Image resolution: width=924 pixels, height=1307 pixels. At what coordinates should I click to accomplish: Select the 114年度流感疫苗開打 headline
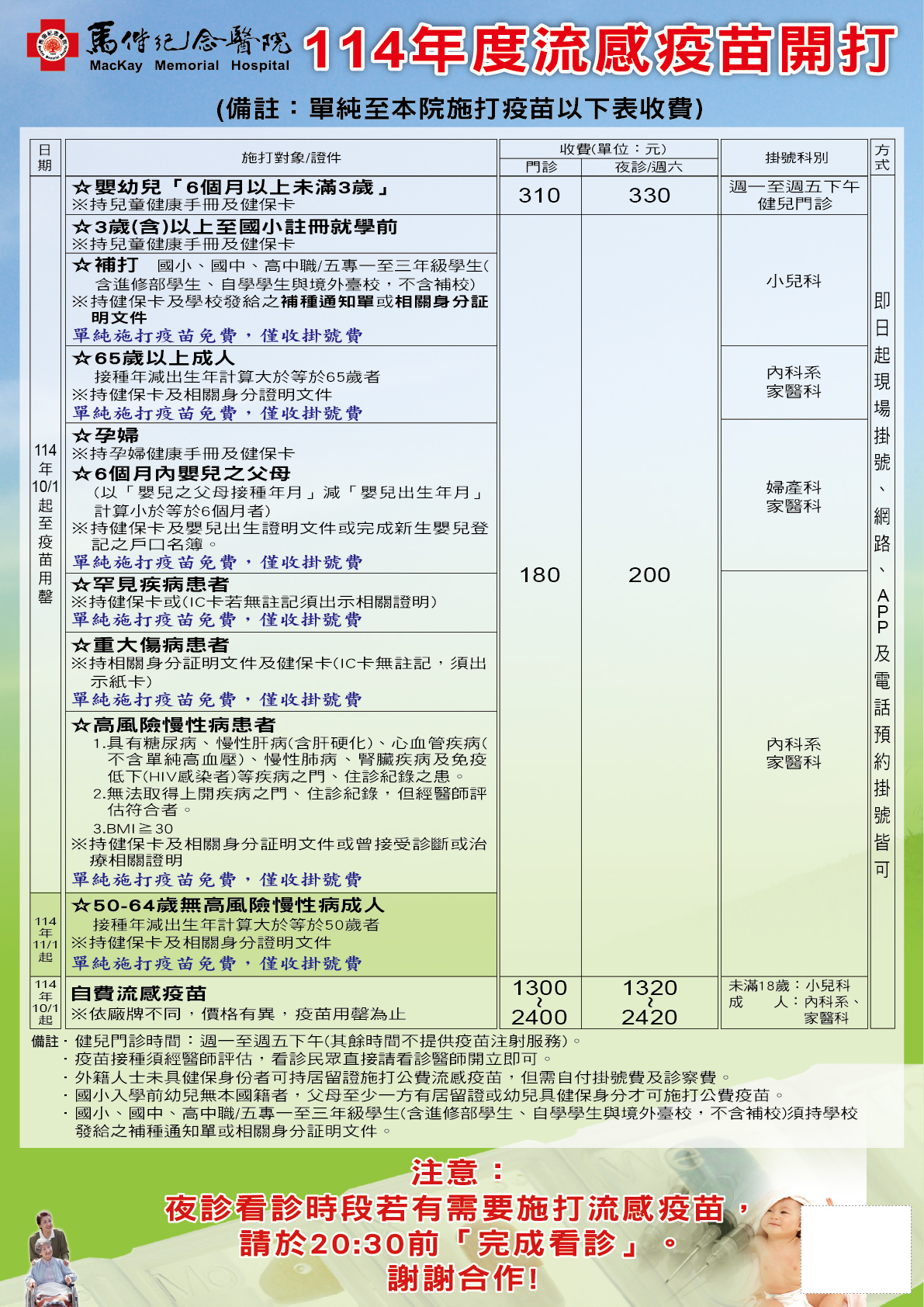click(600, 50)
